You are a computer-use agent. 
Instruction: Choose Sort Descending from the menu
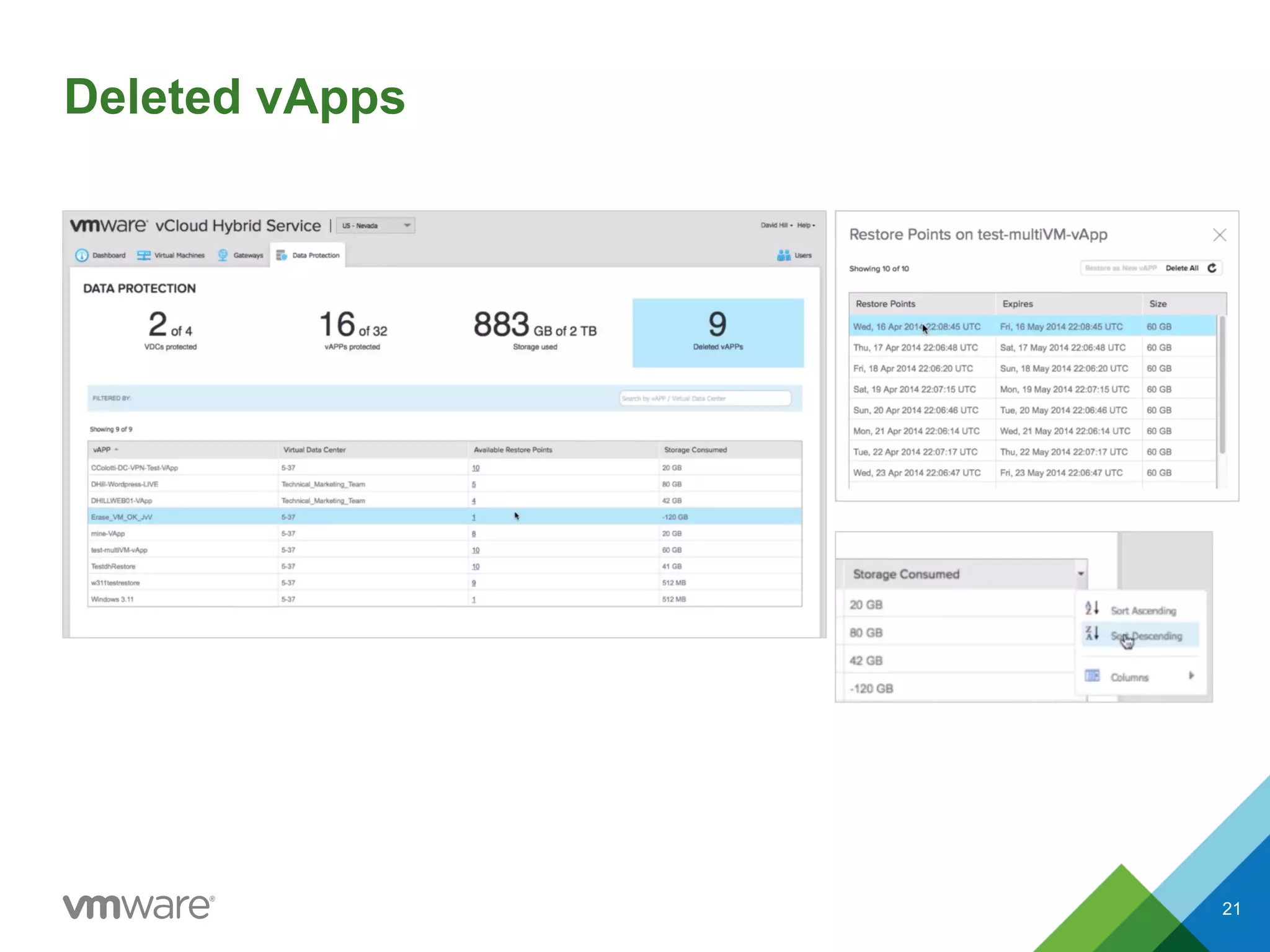[1145, 636]
